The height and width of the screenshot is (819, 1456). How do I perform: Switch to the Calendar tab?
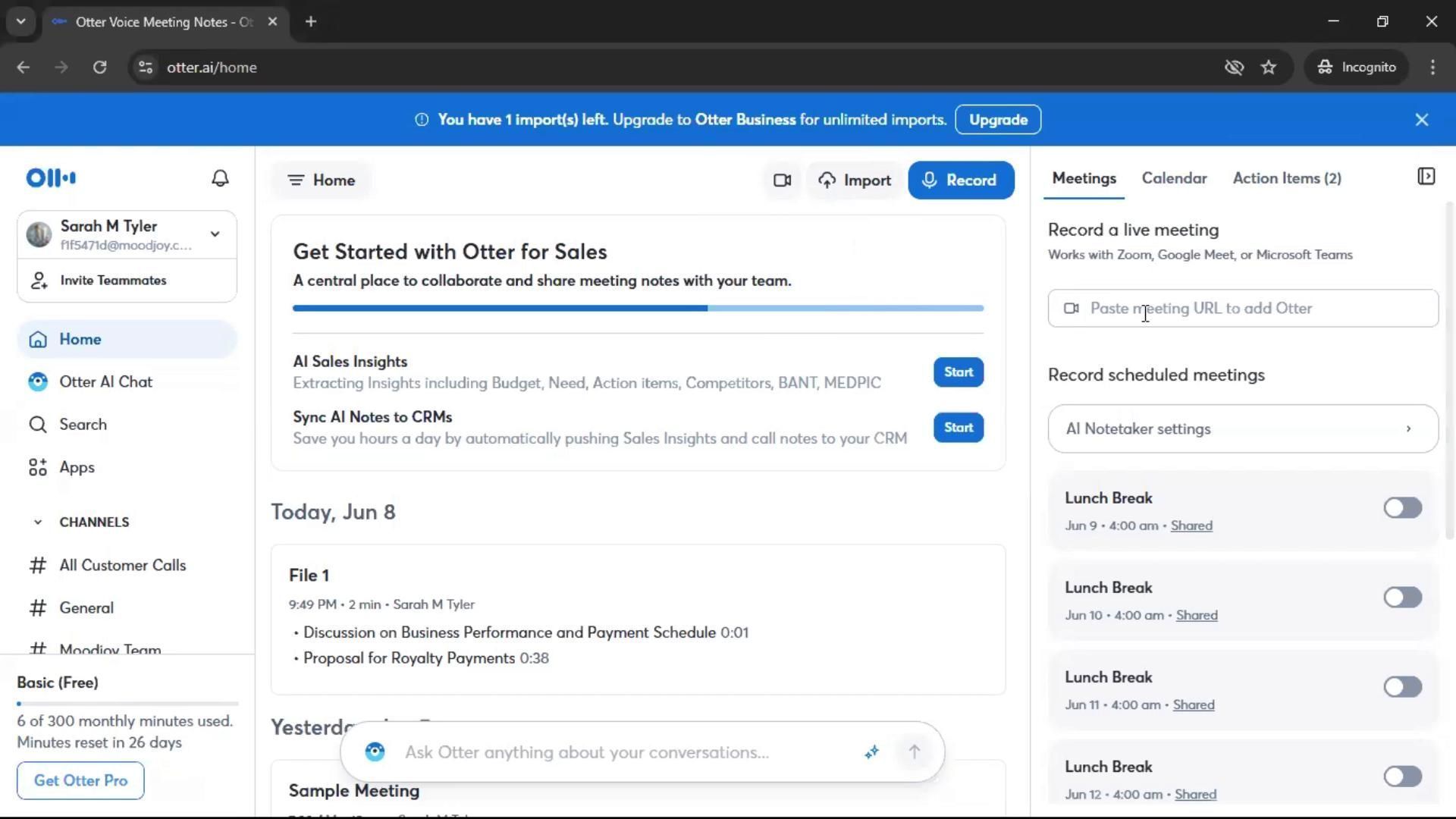pos(1173,178)
